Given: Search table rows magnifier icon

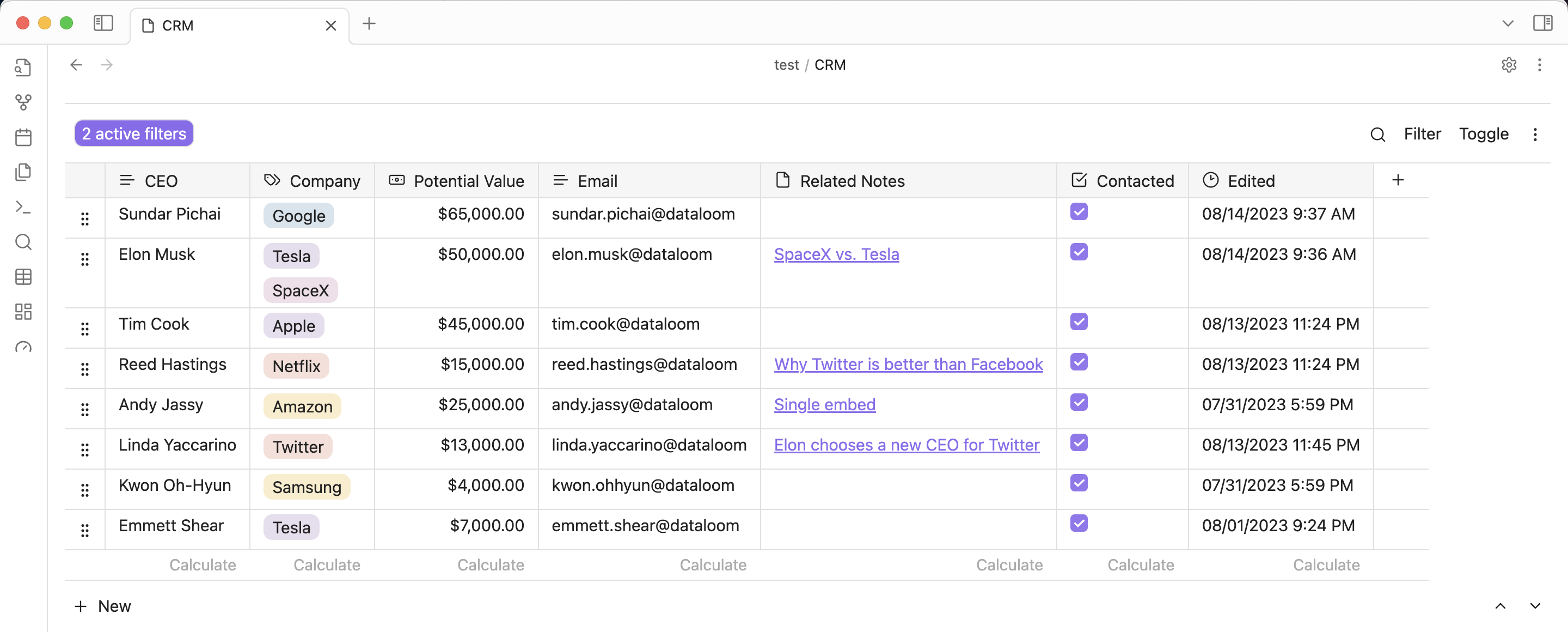Looking at the screenshot, I should [1377, 134].
